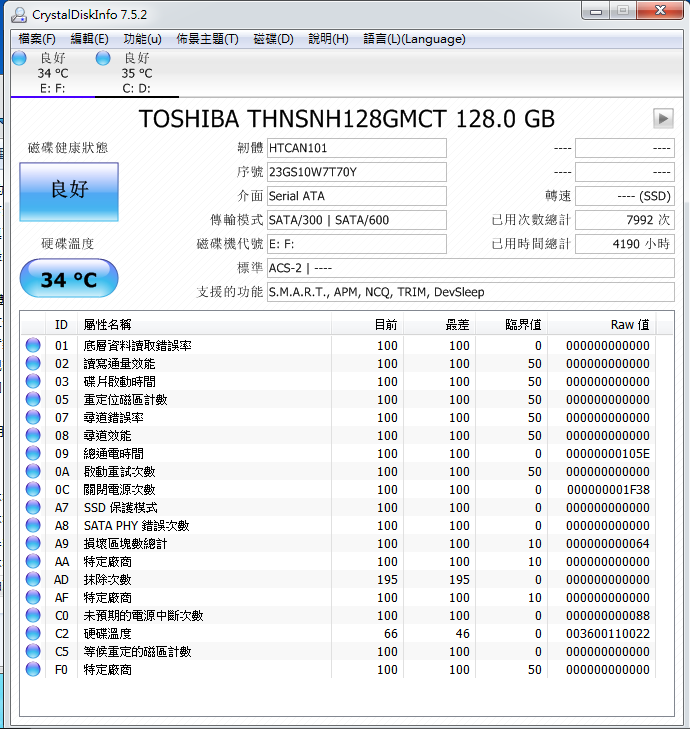
Task: Click the blue status icon above E: F:
Action: (19, 58)
